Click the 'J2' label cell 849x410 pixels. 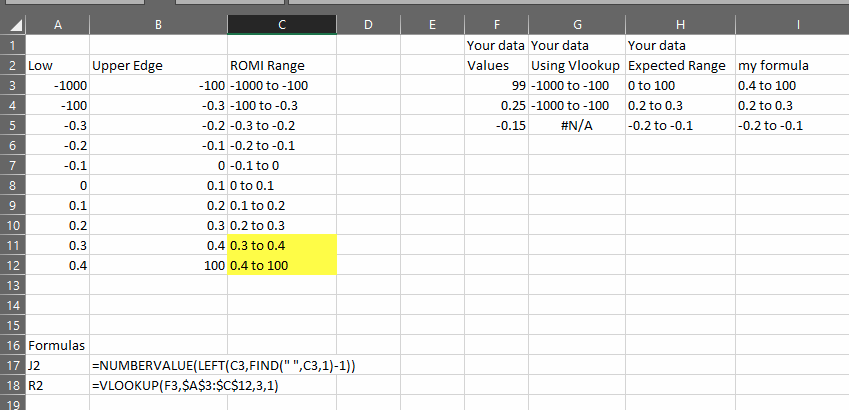point(57,366)
